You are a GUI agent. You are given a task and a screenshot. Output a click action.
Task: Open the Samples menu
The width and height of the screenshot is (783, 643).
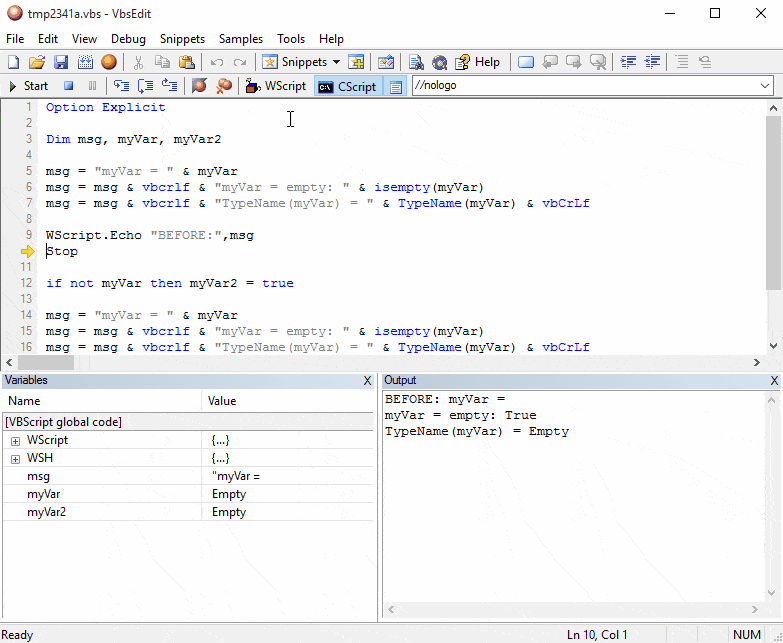click(x=240, y=39)
